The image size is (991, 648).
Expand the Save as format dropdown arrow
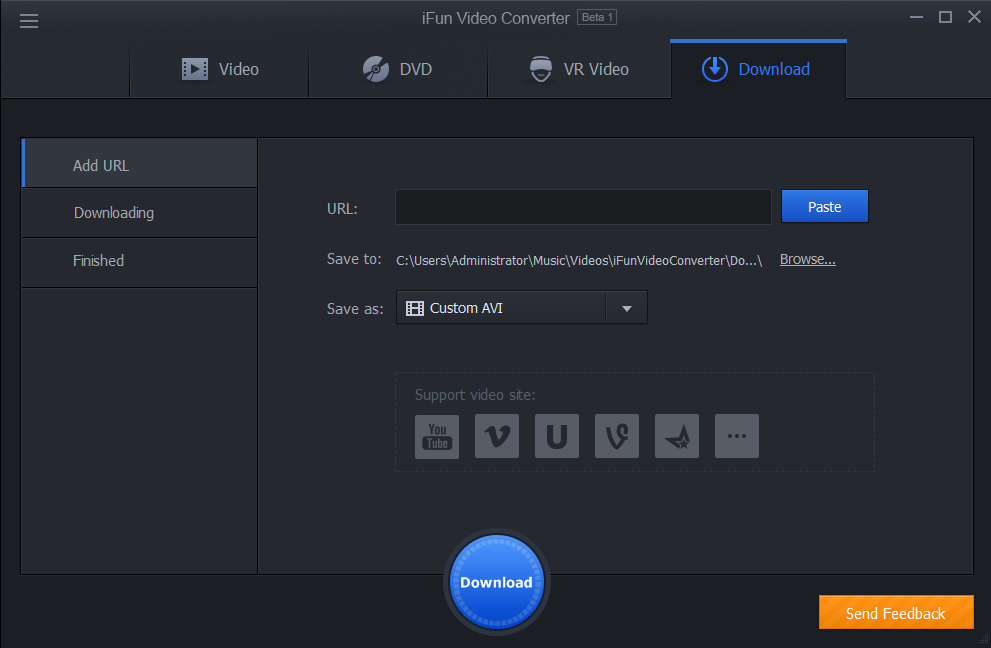coord(626,308)
